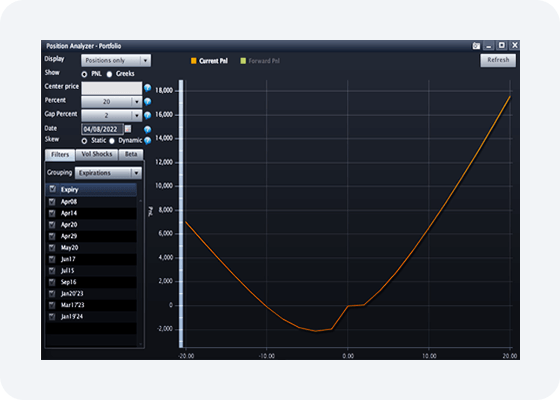Click the Current Pnl orange legend swatch
The height and width of the screenshot is (400, 560).
pyautogui.click(x=194, y=61)
